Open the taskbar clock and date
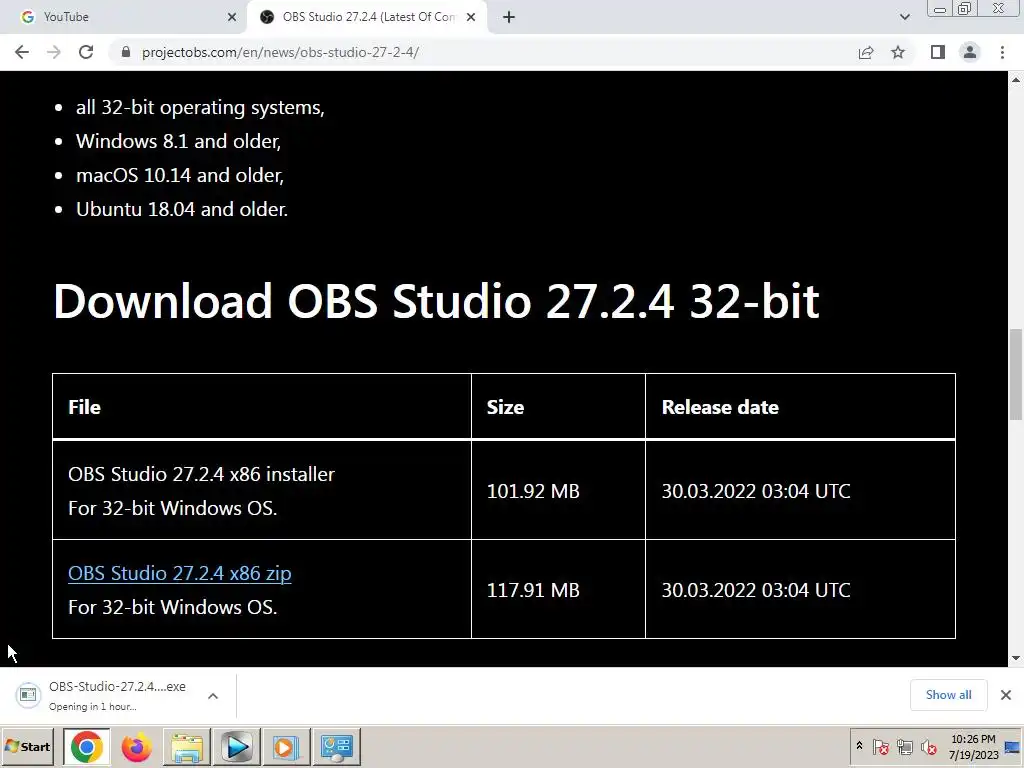 pos(973,746)
